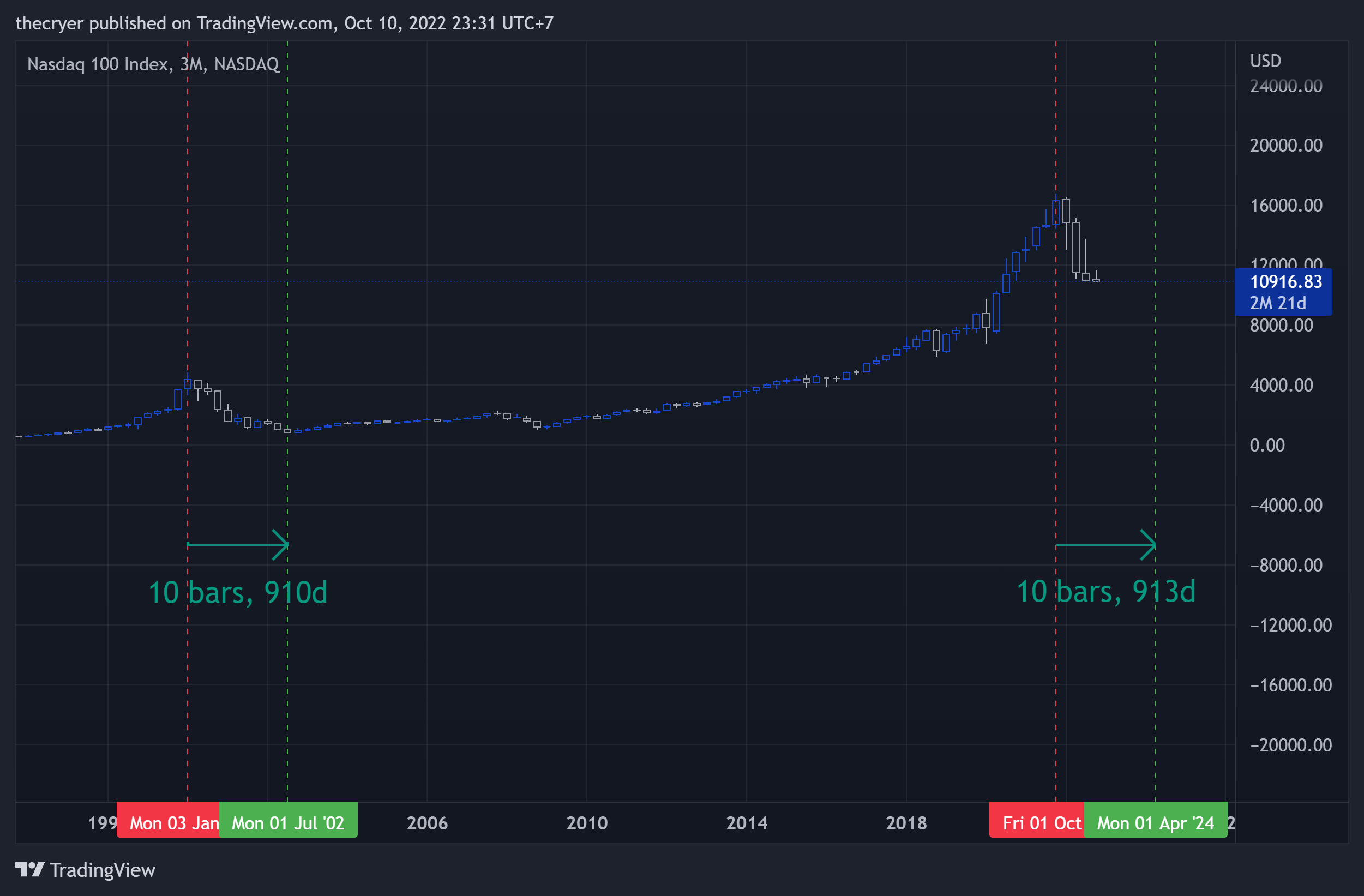Viewport: 1364px width, 896px height.
Task: Click the 2018 year label on time axis
Action: click(x=906, y=823)
